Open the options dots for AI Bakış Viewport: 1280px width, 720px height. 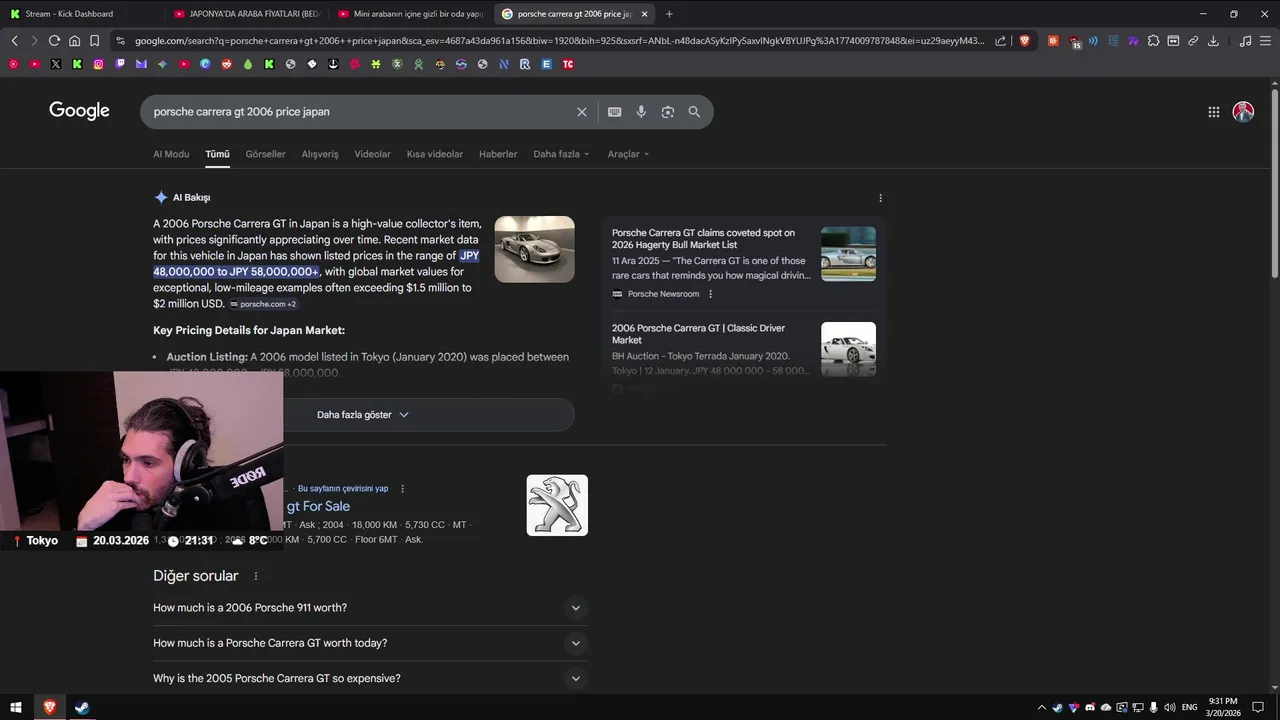click(x=880, y=198)
